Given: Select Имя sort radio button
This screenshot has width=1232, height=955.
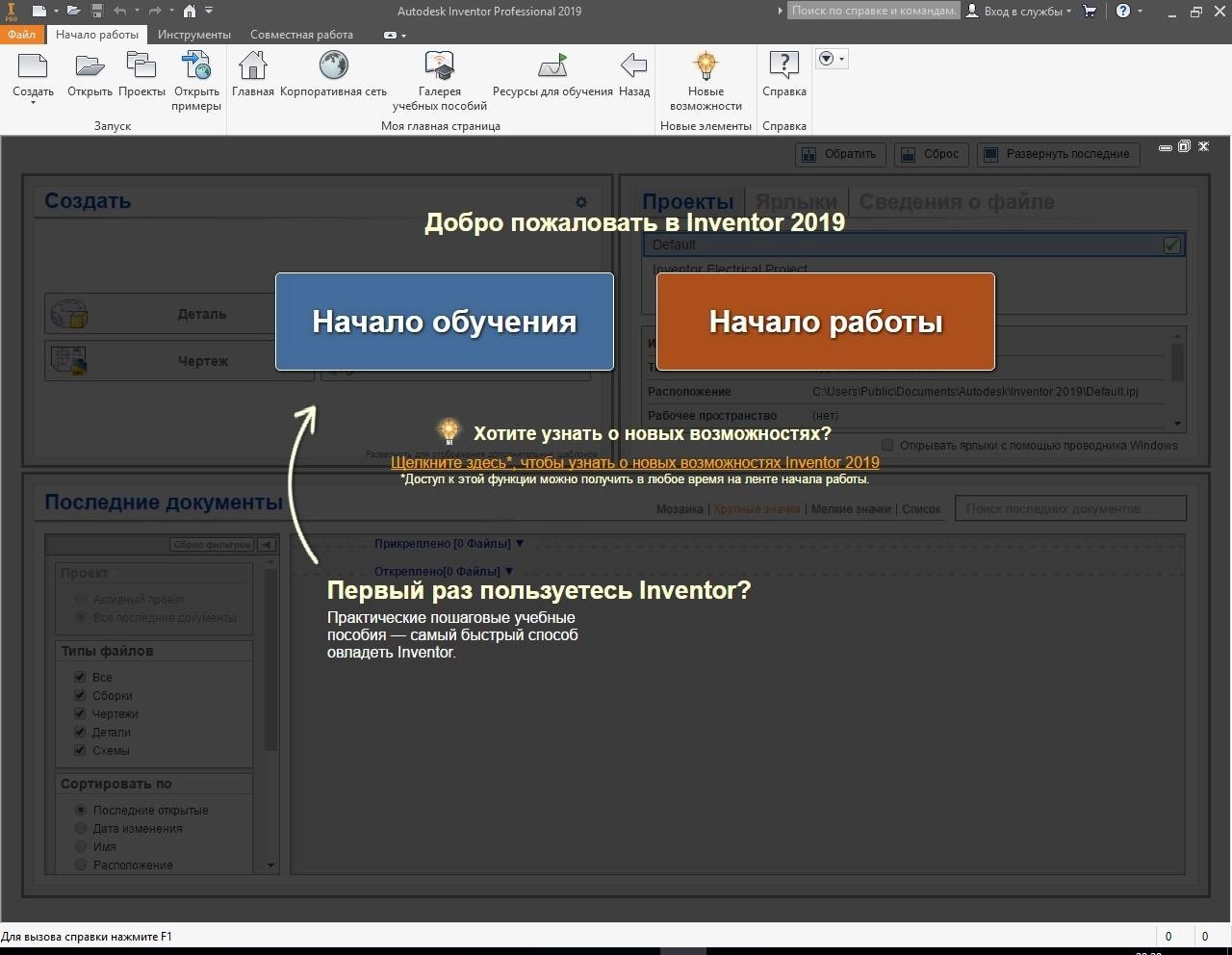Looking at the screenshot, I should tap(81, 846).
